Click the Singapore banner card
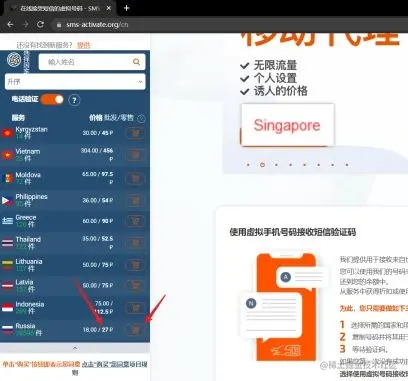 [288, 125]
